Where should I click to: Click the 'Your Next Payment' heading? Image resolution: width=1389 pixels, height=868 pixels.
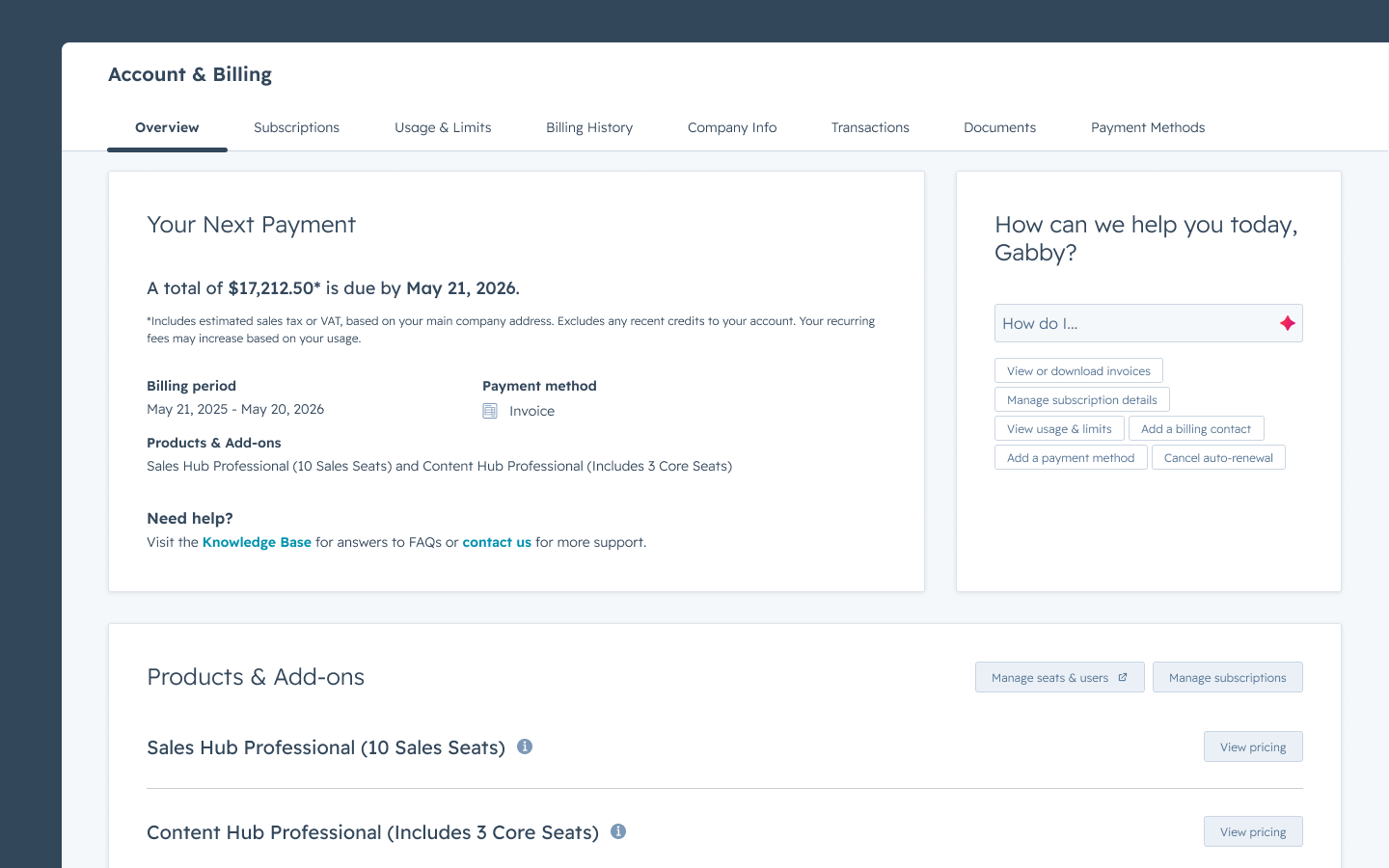pos(251,225)
